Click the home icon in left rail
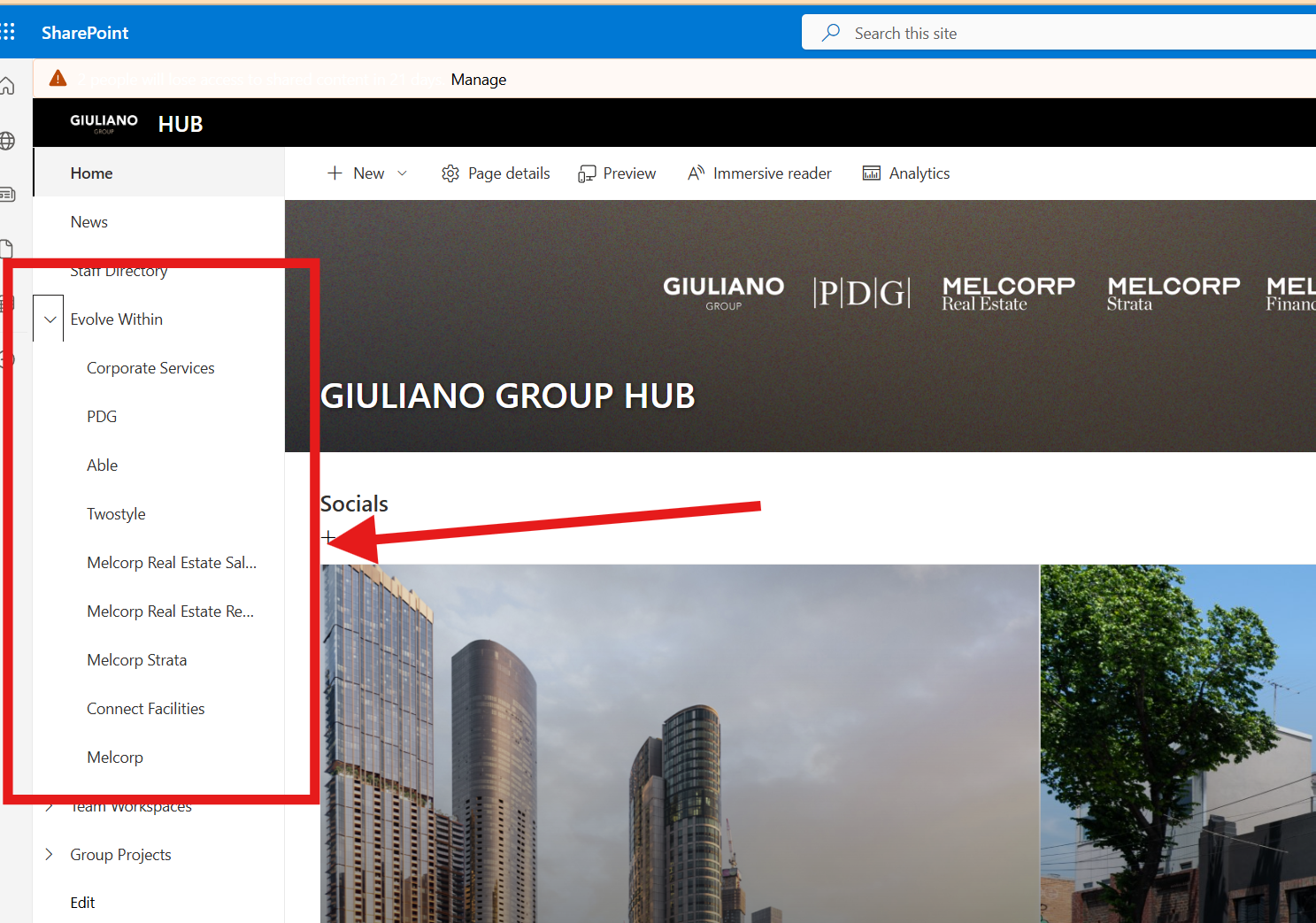 coord(7,86)
